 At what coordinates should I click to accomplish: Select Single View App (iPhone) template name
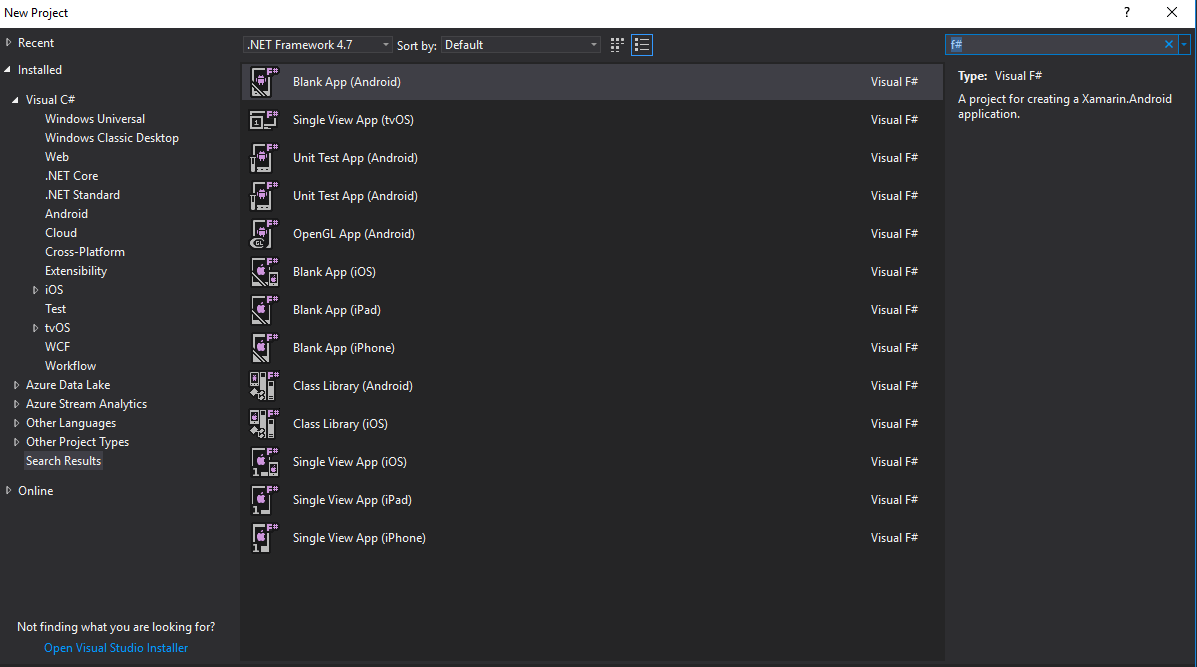click(359, 538)
